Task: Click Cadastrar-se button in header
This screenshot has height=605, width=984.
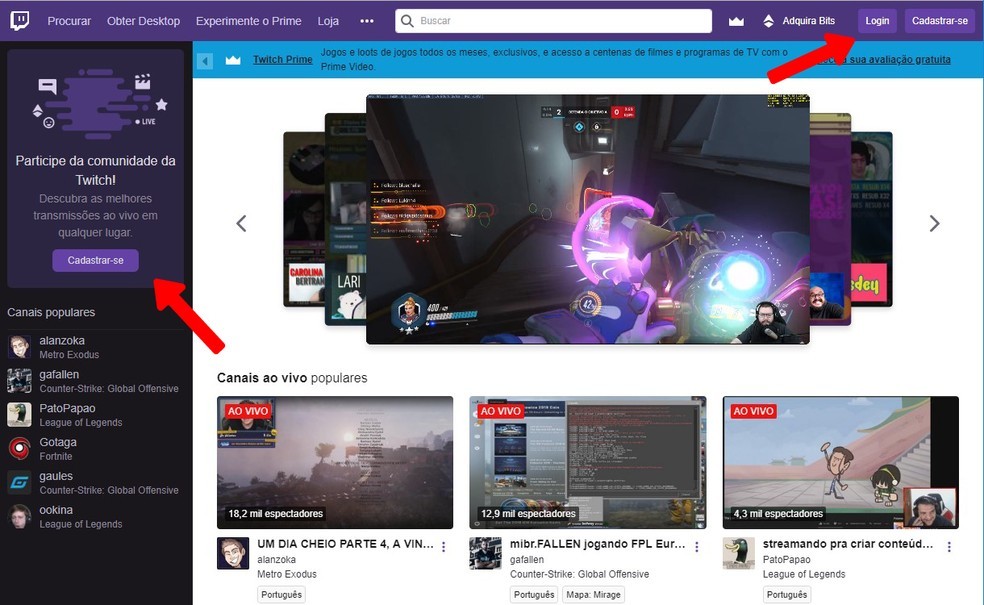Action: 939,21
